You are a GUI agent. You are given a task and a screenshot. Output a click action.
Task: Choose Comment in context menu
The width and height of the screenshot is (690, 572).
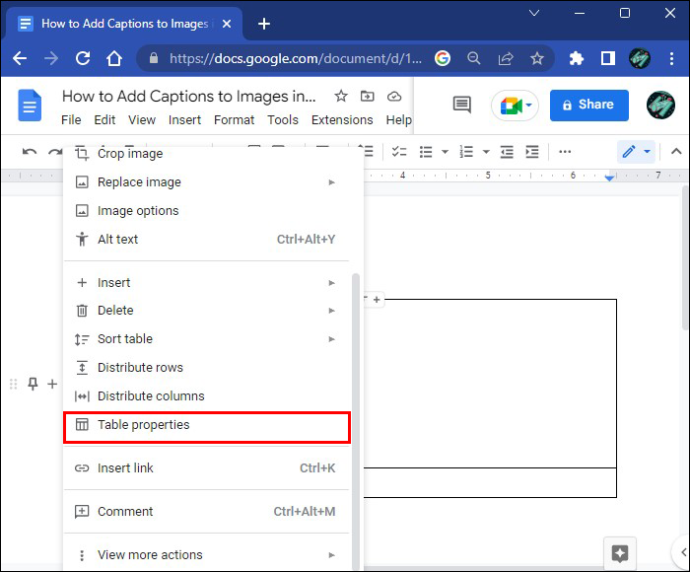(206, 511)
